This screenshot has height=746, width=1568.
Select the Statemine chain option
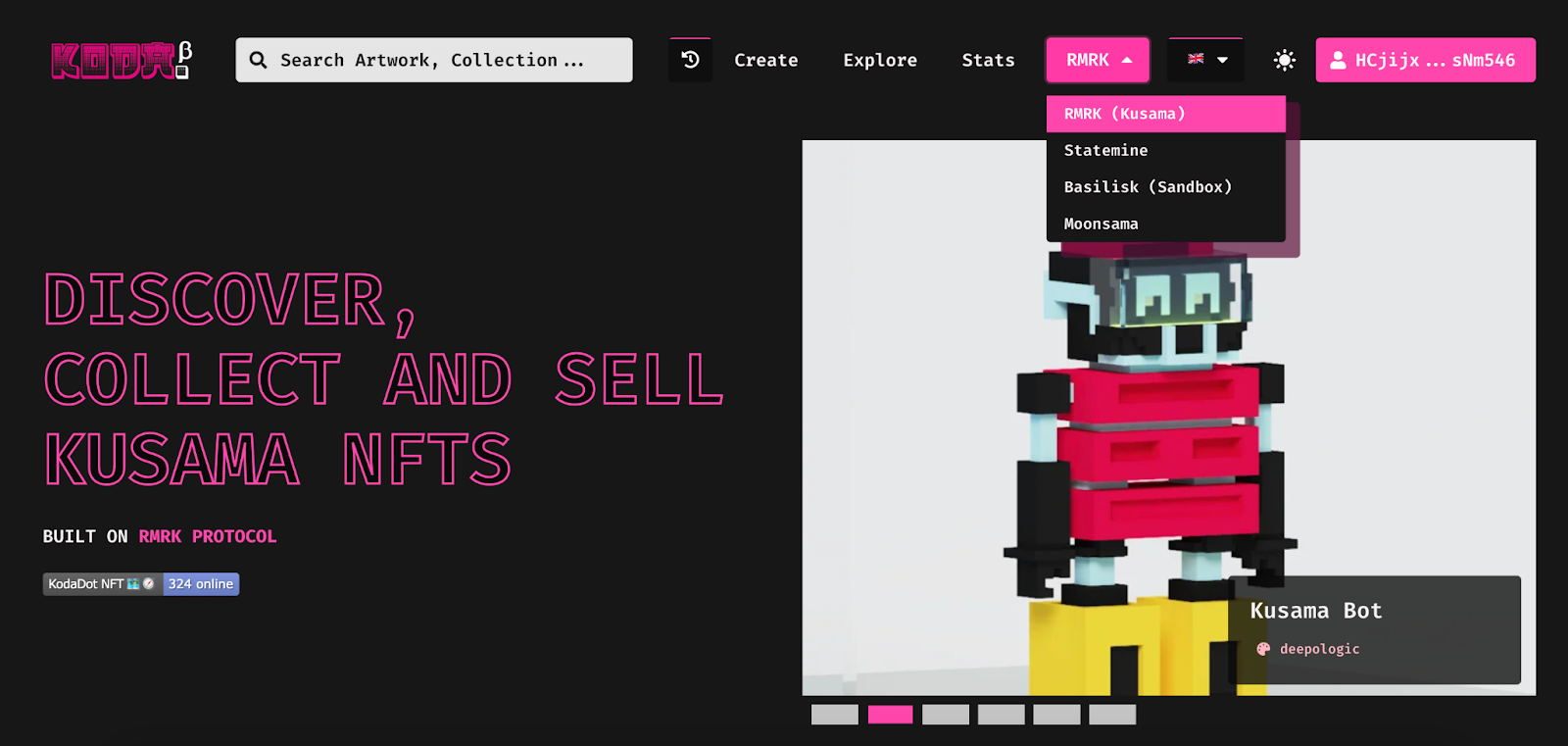point(1165,150)
